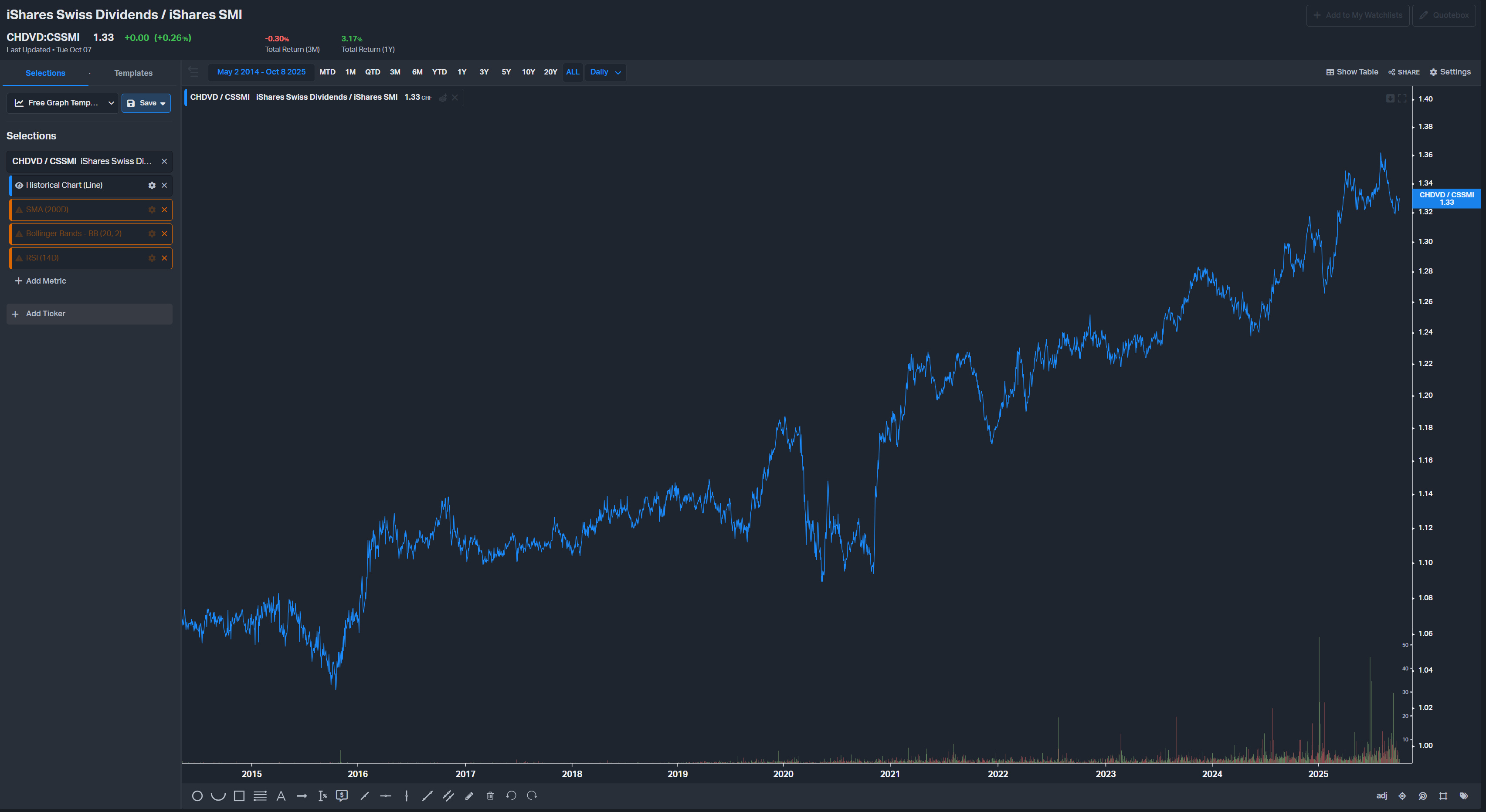Viewport: 1486px width, 812px height.
Task: Select the parallel channel lines tool
Action: point(448,796)
